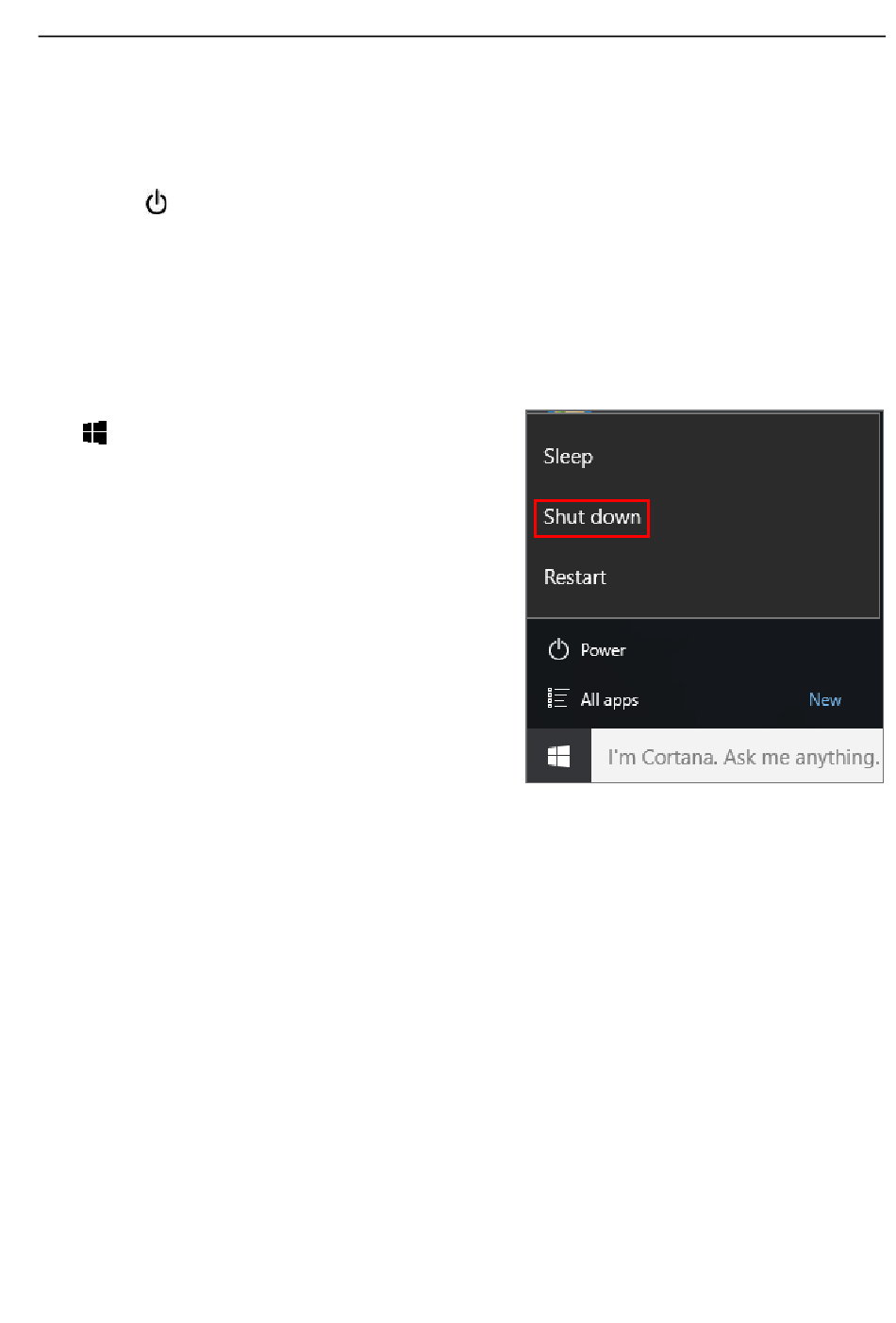The height and width of the screenshot is (1323, 896).
Task: Click the Power text label
Action: point(603,650)
